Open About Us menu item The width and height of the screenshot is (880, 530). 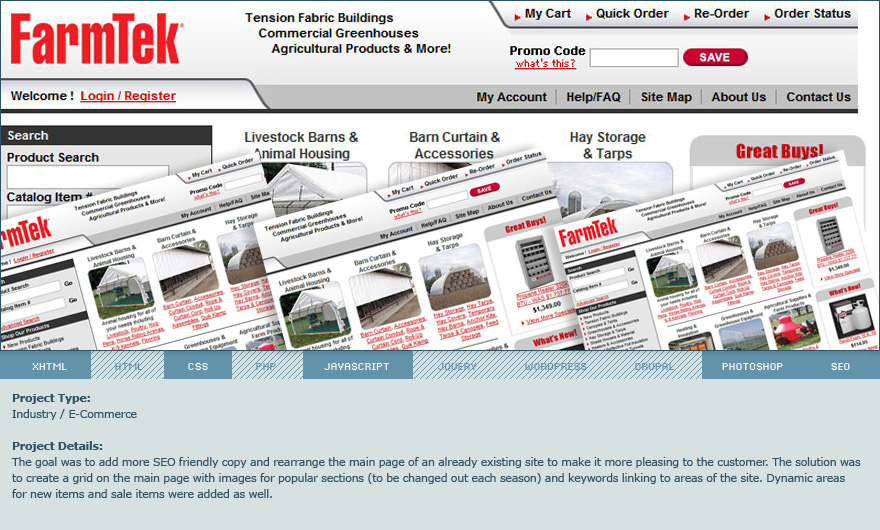[x=739, y=97]
